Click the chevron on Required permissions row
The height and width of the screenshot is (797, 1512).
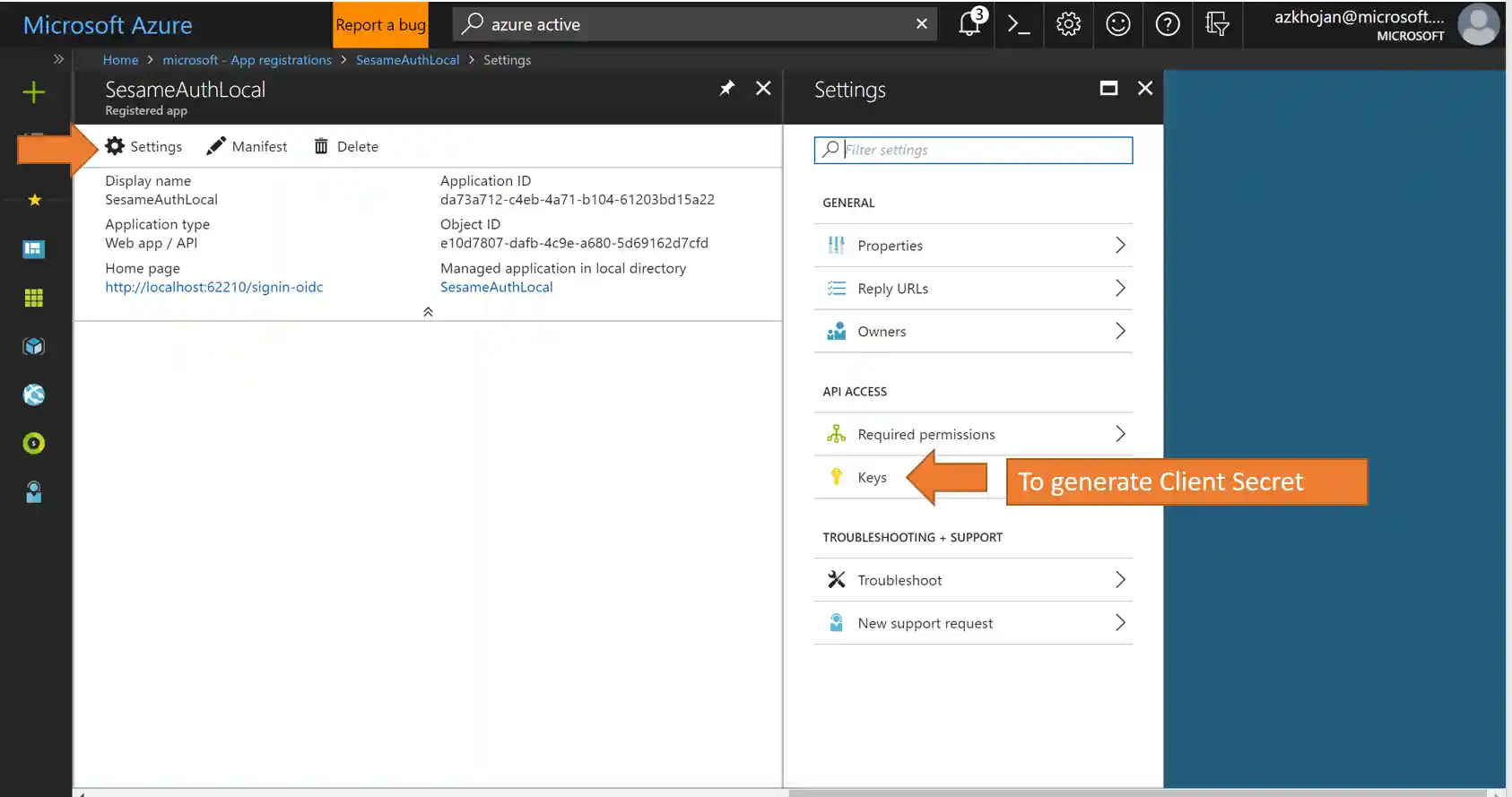tap(1120, 434)
